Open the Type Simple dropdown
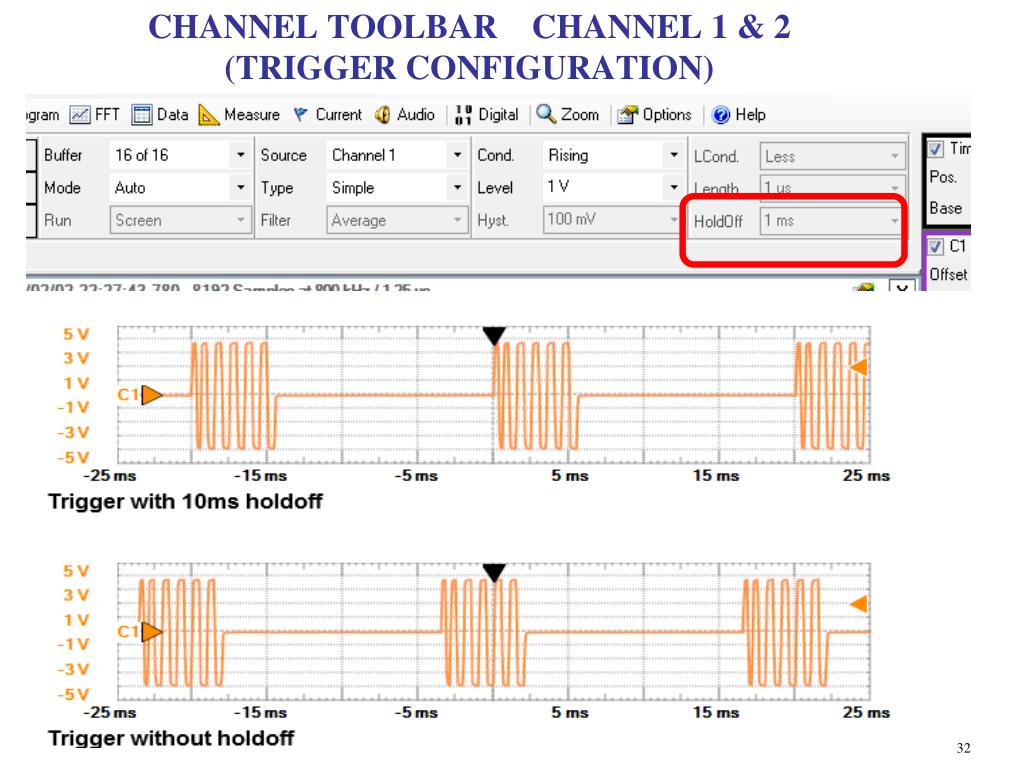Screen dimensions: 1024x768 tap(396, 187)
